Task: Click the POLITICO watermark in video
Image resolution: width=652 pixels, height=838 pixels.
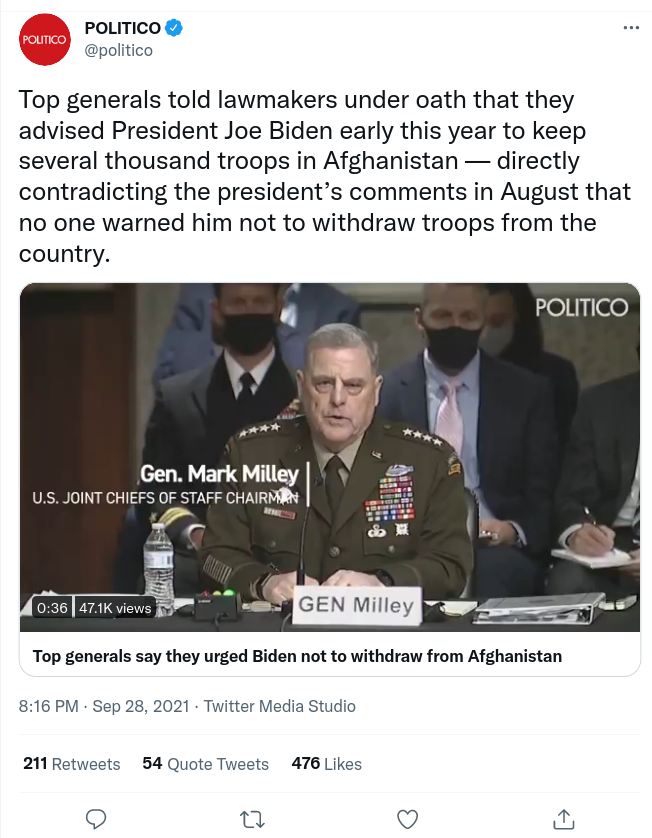Action: 581,307
